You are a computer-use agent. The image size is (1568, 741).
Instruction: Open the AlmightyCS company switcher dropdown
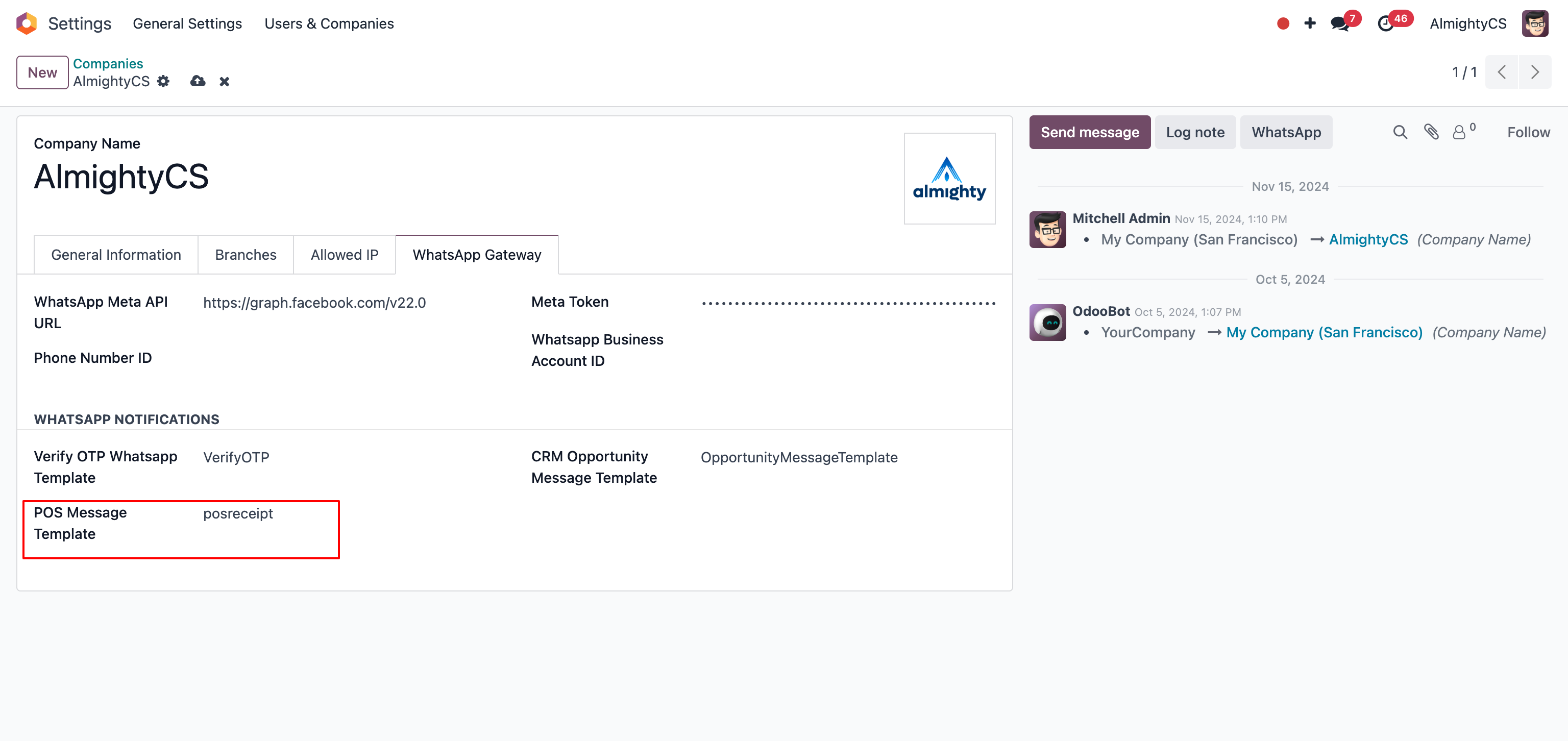[1467, 23]
